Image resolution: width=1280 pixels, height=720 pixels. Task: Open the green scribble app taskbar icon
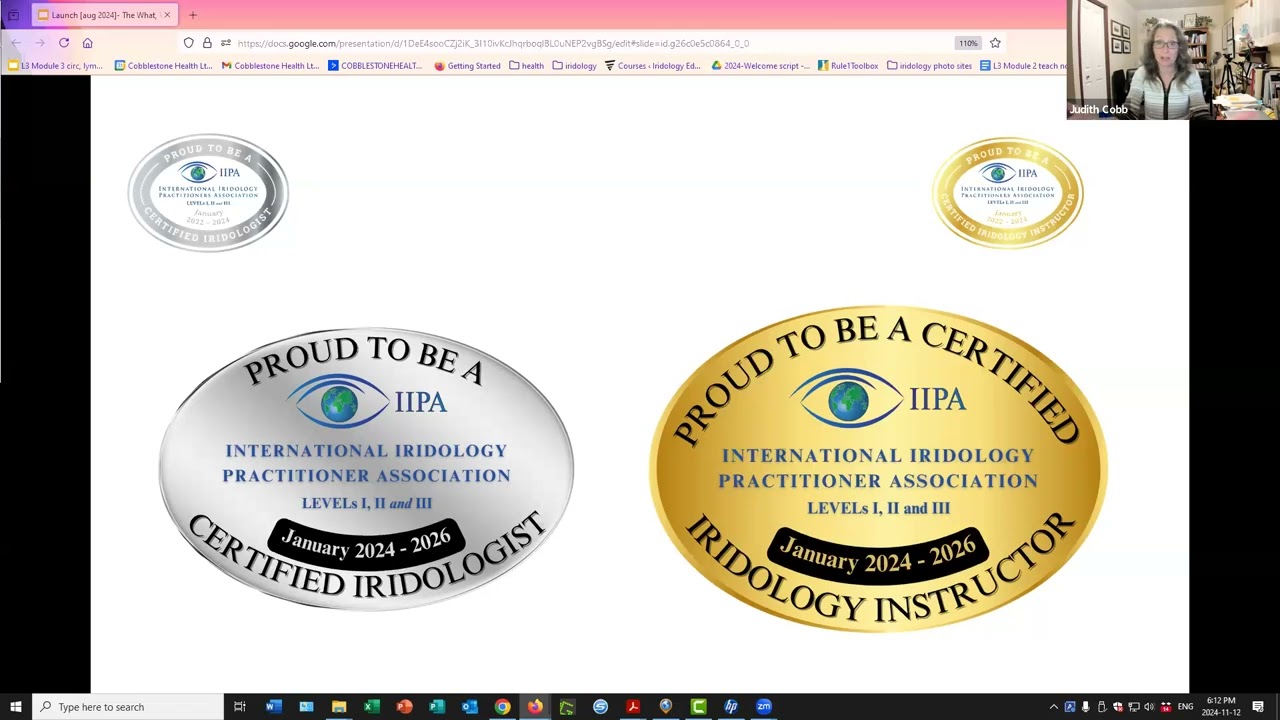(567, 707)
